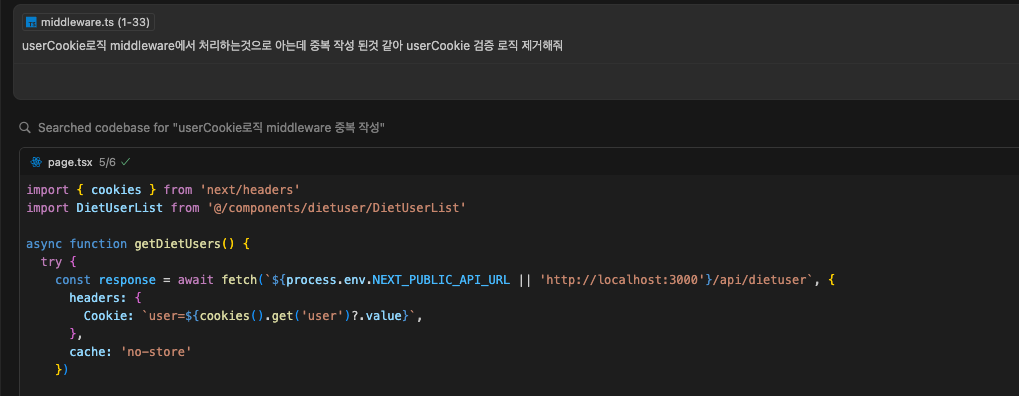Click the await fetch call in code
The image size is (1019, 396).
(x=216, y=280)
